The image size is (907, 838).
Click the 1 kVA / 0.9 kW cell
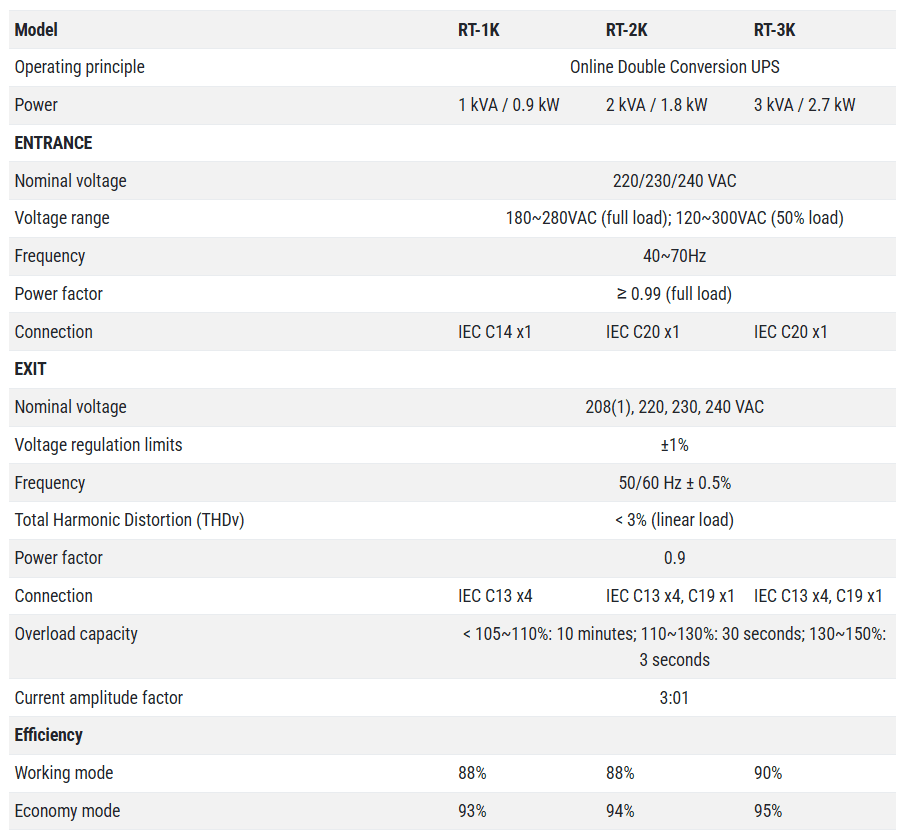(508, 105)
